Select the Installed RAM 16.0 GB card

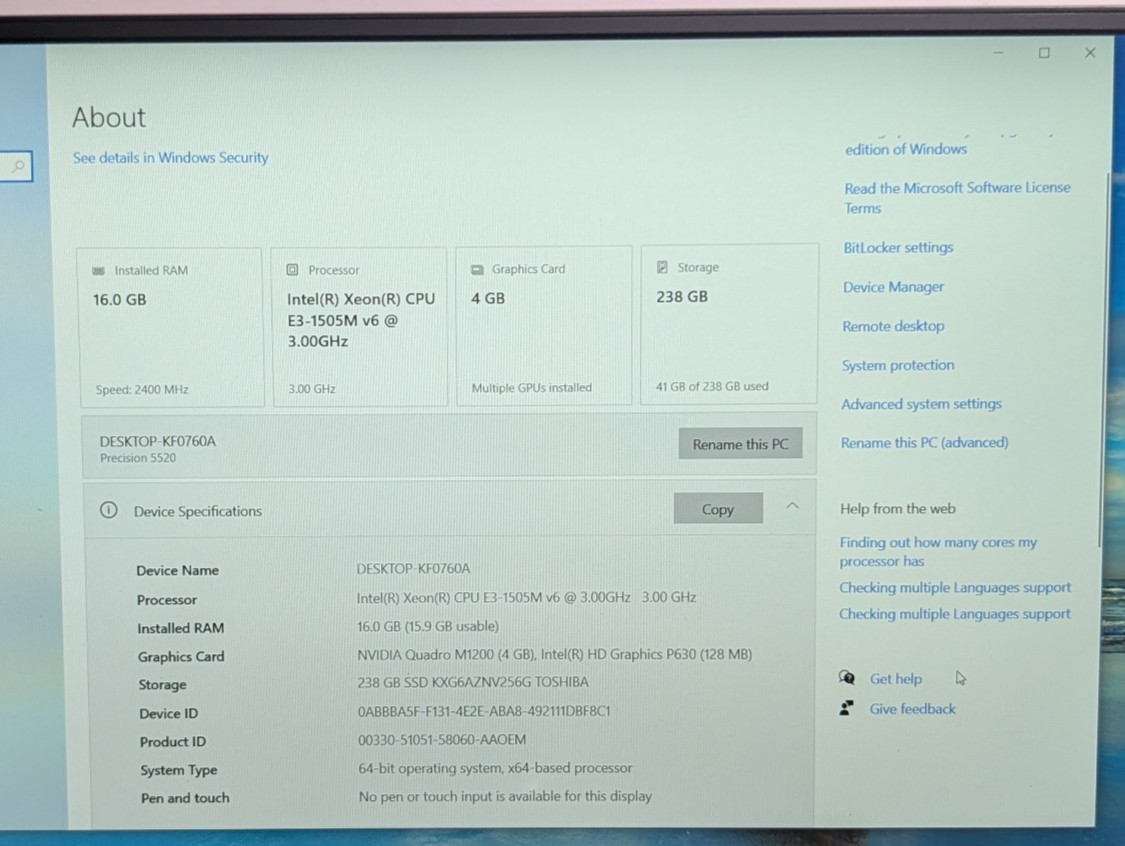(170, 327)
